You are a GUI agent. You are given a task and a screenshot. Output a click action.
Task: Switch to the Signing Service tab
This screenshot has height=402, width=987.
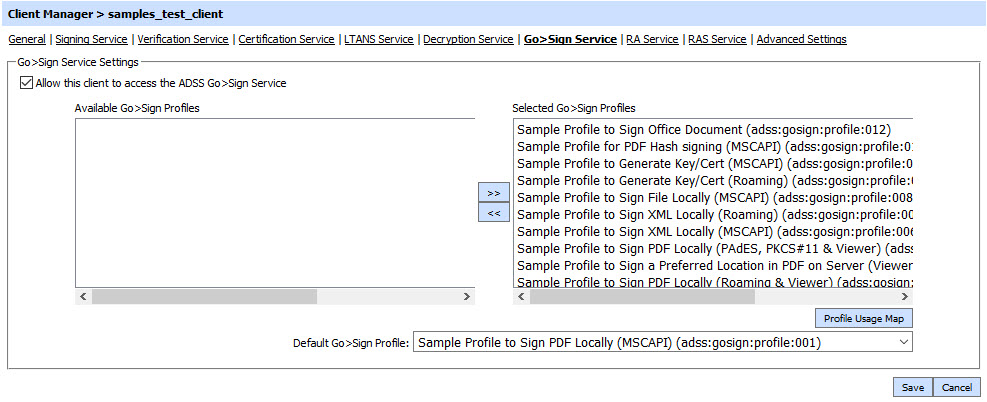tap(92, 40)
